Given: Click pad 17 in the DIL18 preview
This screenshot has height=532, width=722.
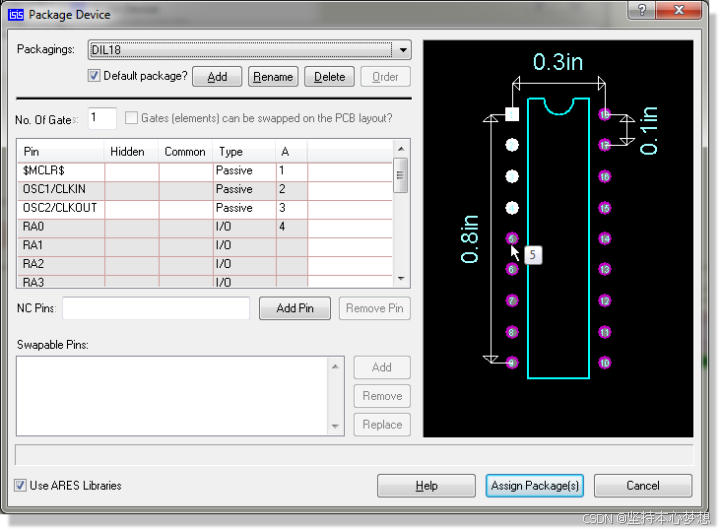Looking at the screenshot, I should [x=605, y=146].
